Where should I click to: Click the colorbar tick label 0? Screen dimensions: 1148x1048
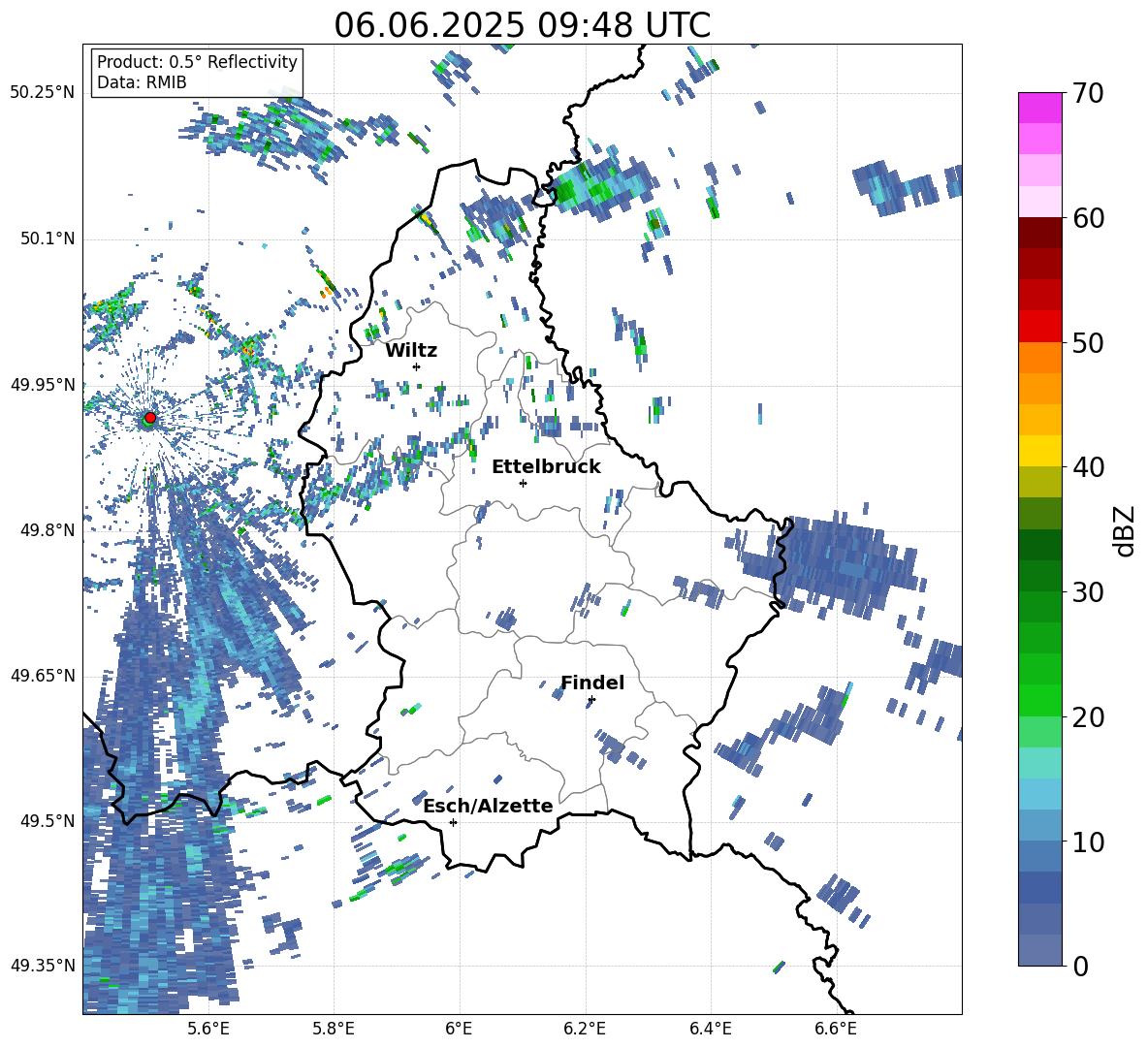click(1080, 966)
